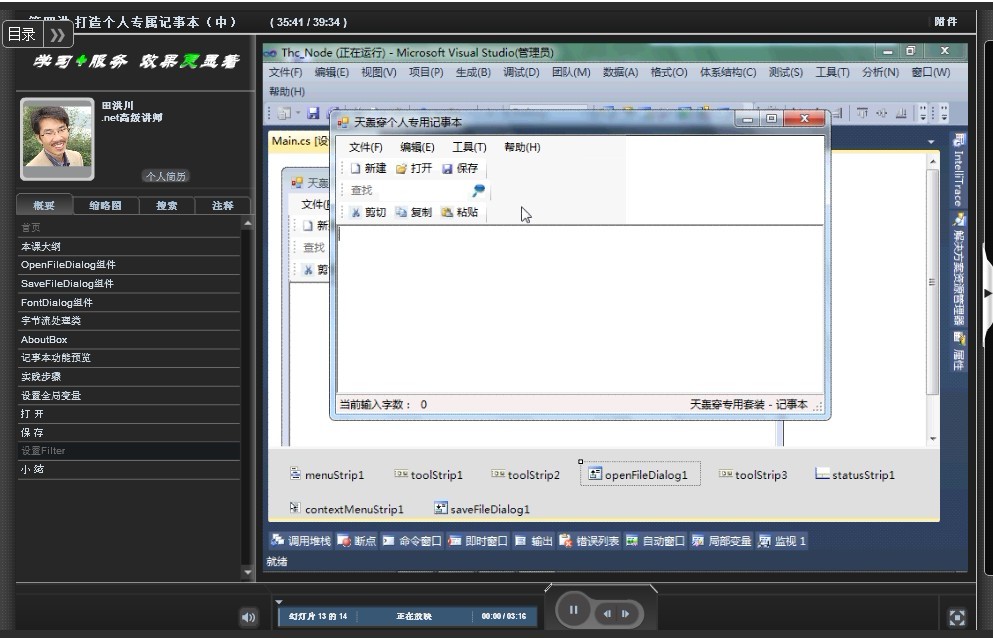Image resolution: width=993 pixels, height=639 pixels.
Task: Open the 文件(F) menu in notepad window
Action: click(x=365, y=147)
